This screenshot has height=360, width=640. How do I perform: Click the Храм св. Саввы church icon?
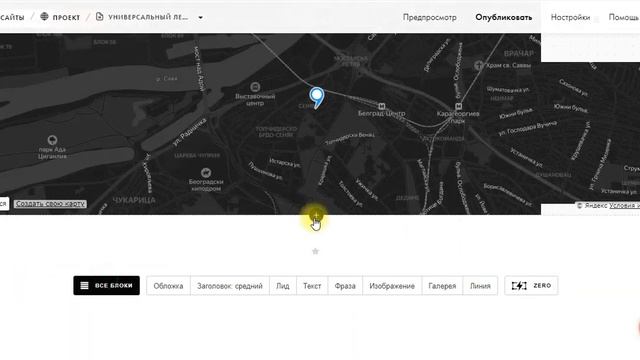click(479, 65)
